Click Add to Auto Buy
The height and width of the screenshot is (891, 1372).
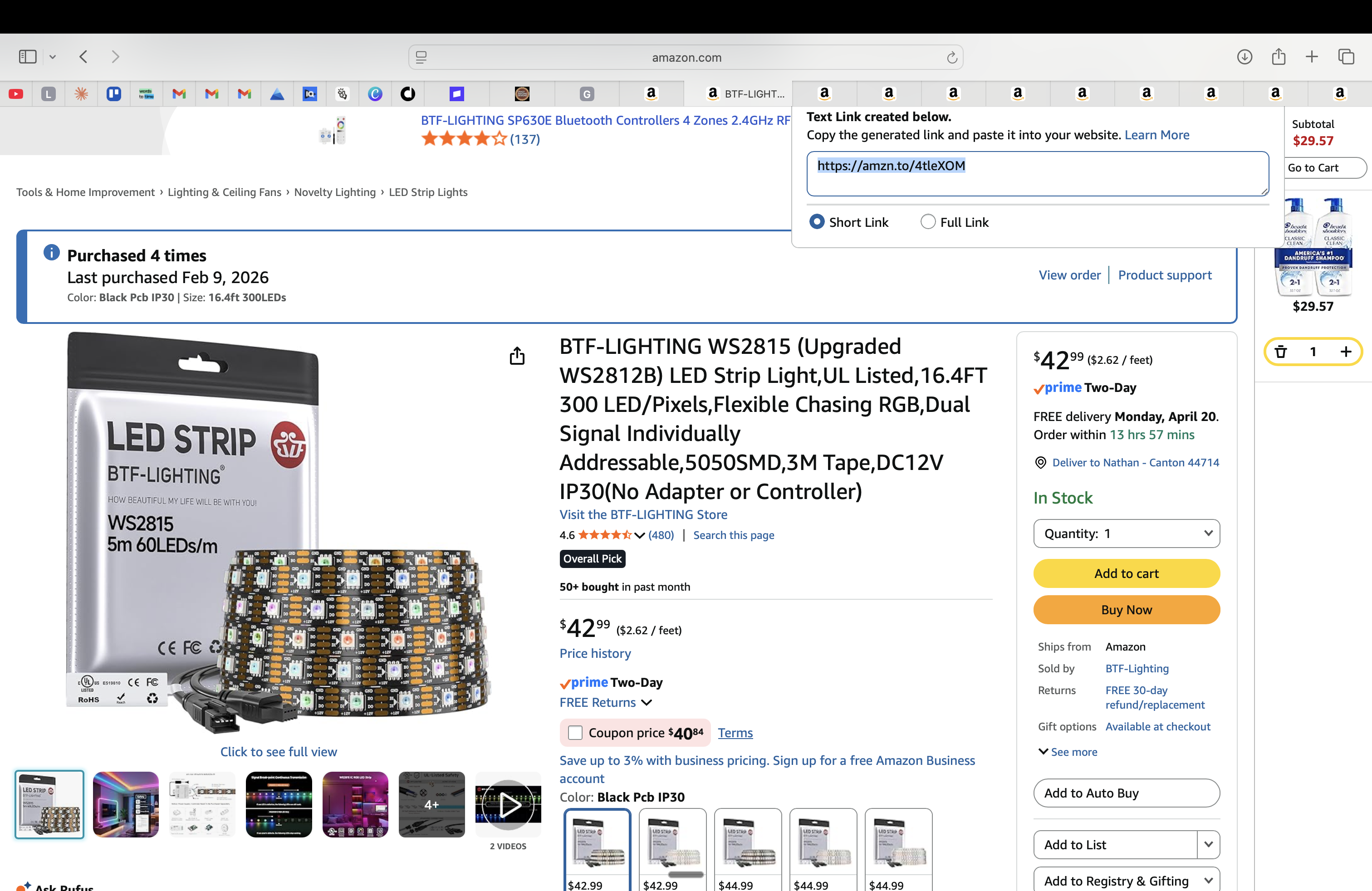point(1127,793)
